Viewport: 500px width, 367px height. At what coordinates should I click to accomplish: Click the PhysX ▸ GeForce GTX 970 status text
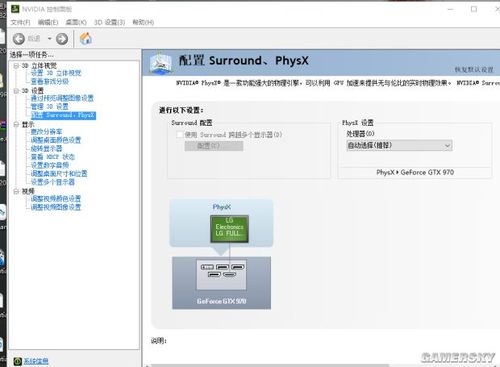[415, 172]
